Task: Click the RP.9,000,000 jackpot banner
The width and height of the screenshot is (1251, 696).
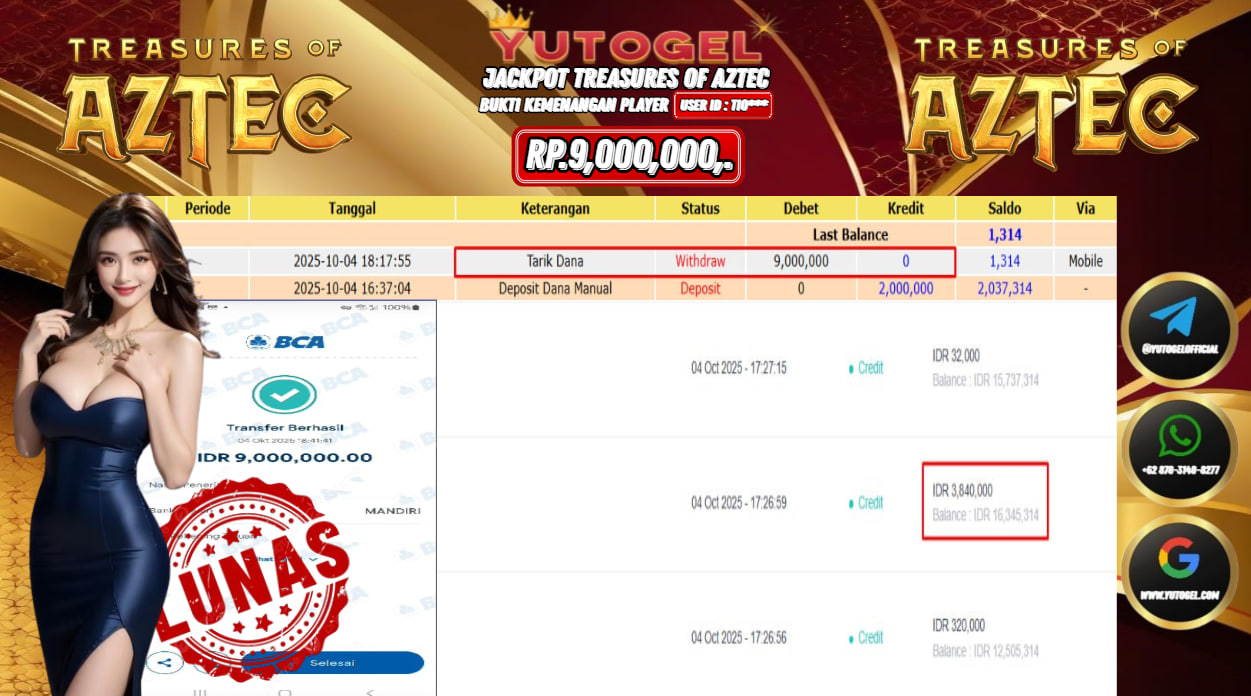Action: pyautogui.click(x=627, y=157)
